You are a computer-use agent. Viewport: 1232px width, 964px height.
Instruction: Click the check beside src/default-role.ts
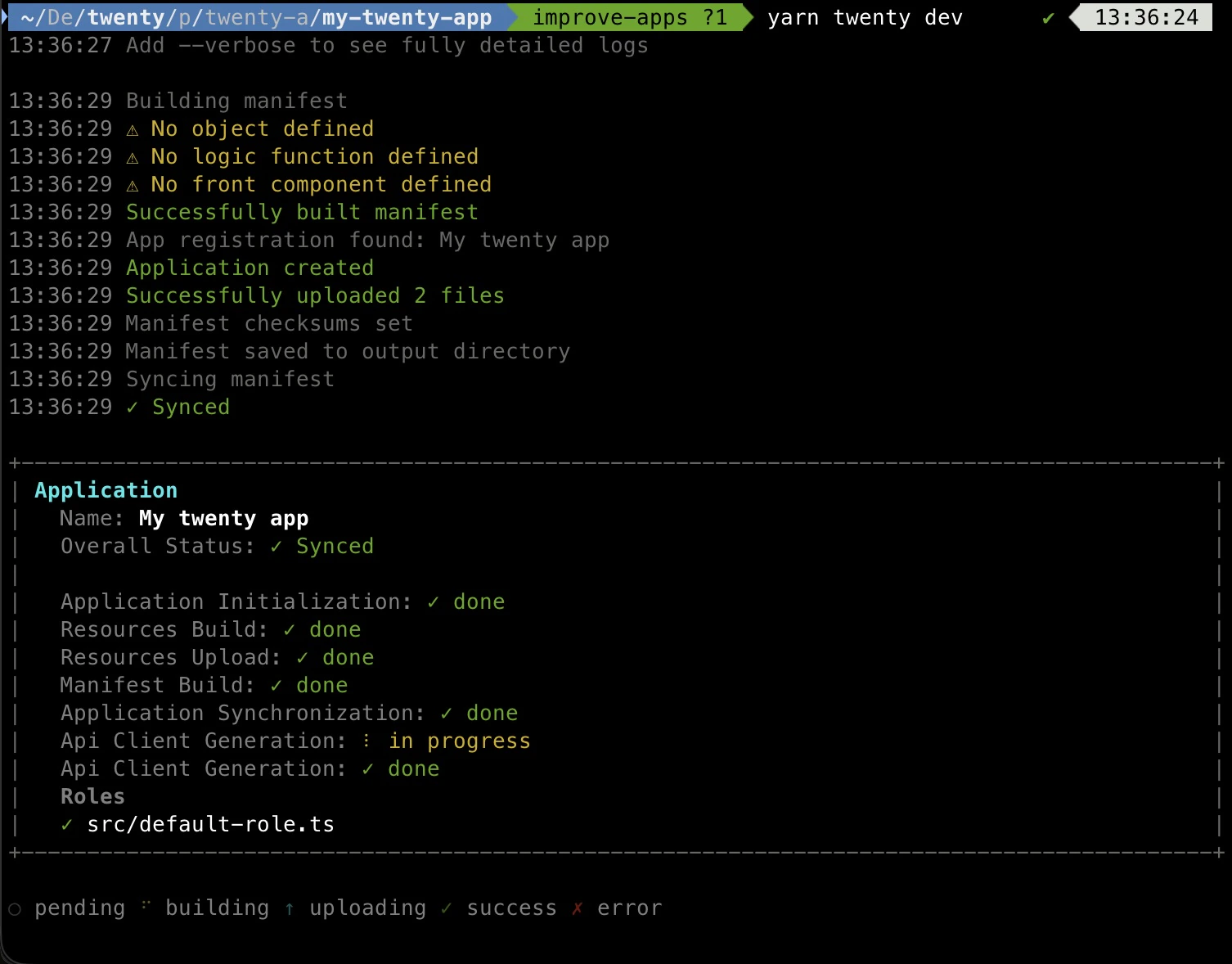tap(67, 824)
